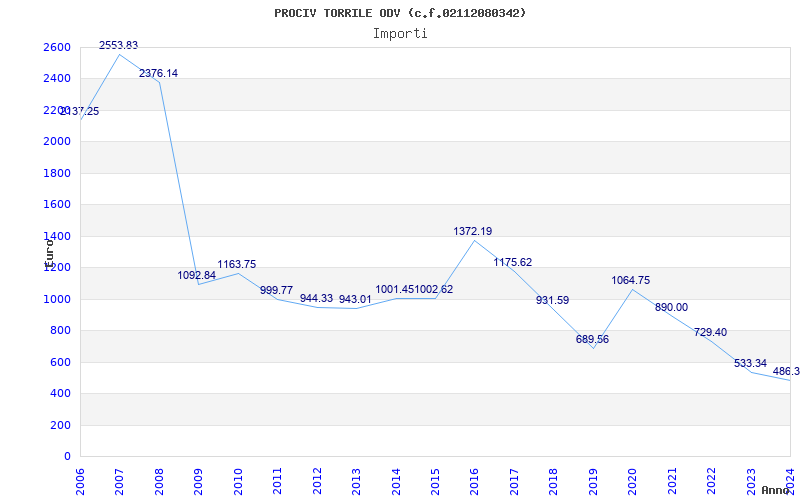Viewport: 800px width, 500px height.
Task: Select the 1001.45 value label
Action: tap(395, 290)
